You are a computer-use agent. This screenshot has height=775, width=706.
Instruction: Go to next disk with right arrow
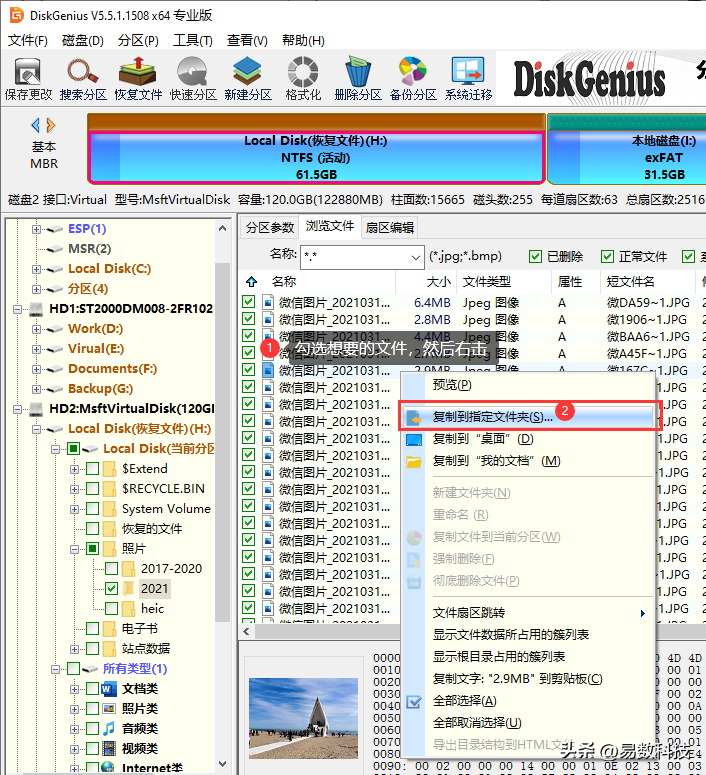click(50, 125)
